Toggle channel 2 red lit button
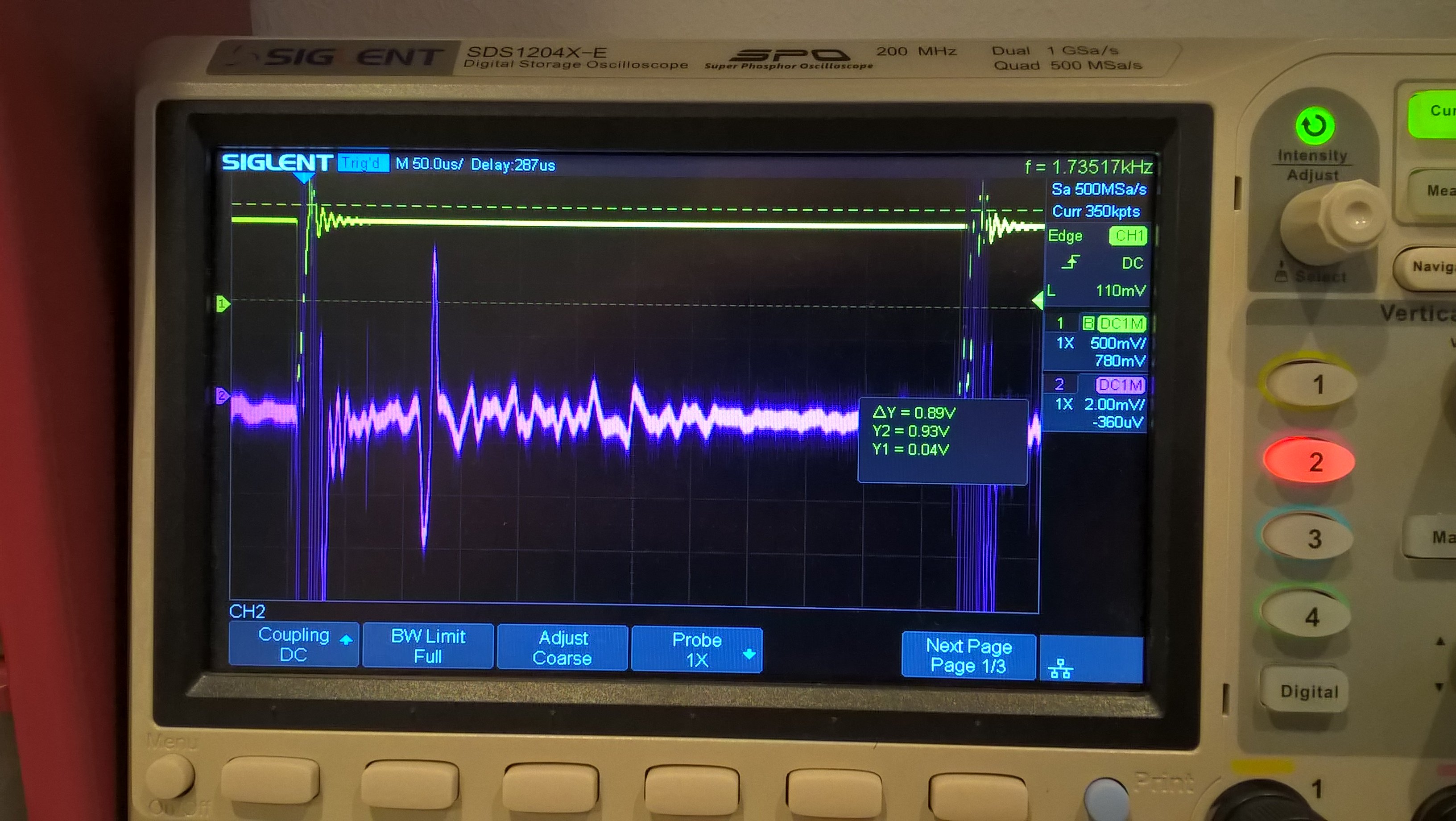The height and width of the screenshot is (821, 1456). coord(1310,461)
